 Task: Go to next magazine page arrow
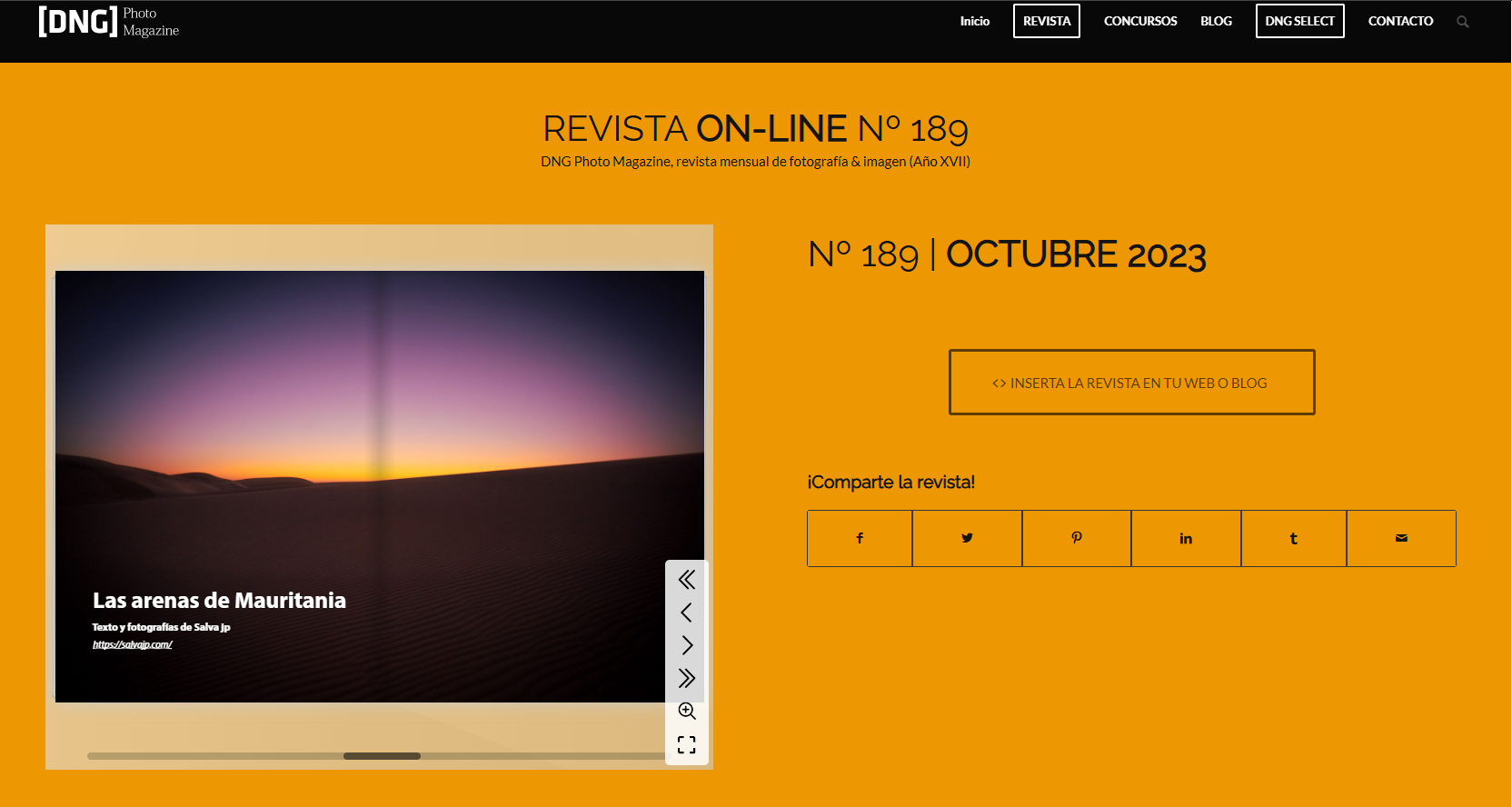[x=687, y=645]
